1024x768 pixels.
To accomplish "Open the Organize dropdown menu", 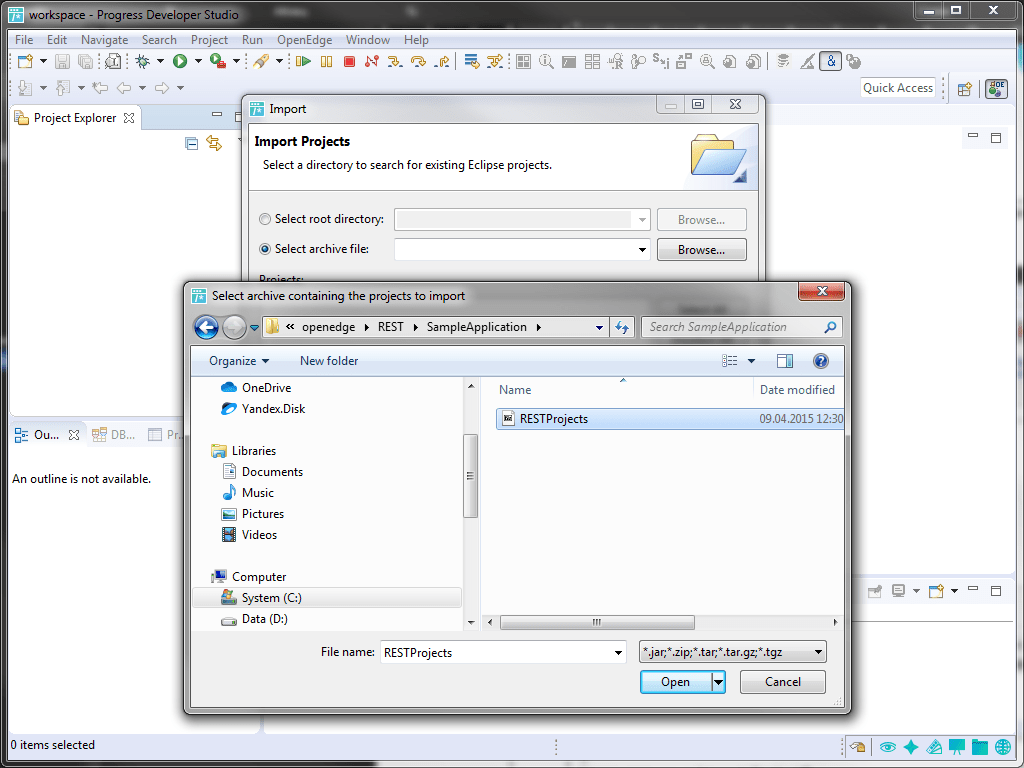I will coord(238,360).
